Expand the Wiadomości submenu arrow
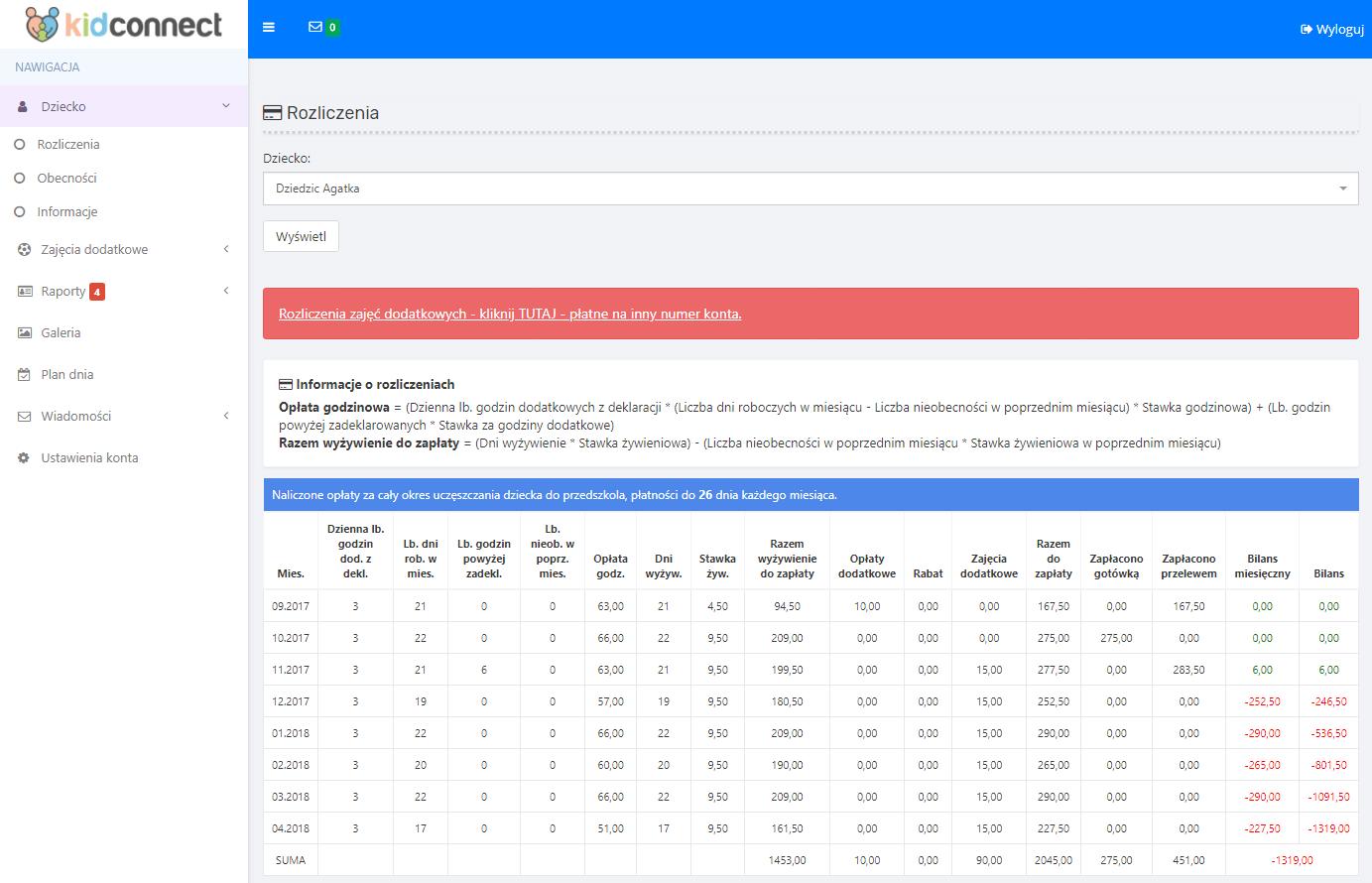 (226, 416)
